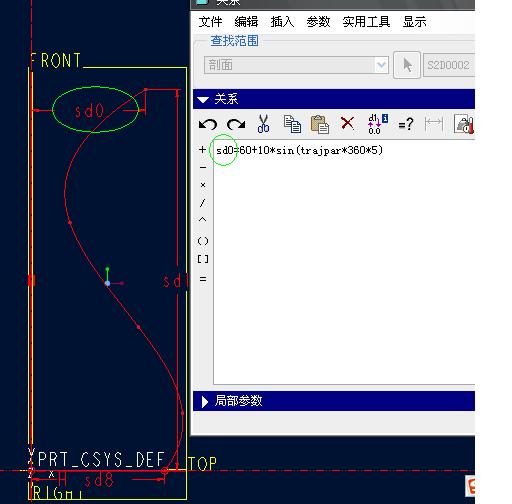
Task: Open the 插入 menu
Action: [282, 22]
